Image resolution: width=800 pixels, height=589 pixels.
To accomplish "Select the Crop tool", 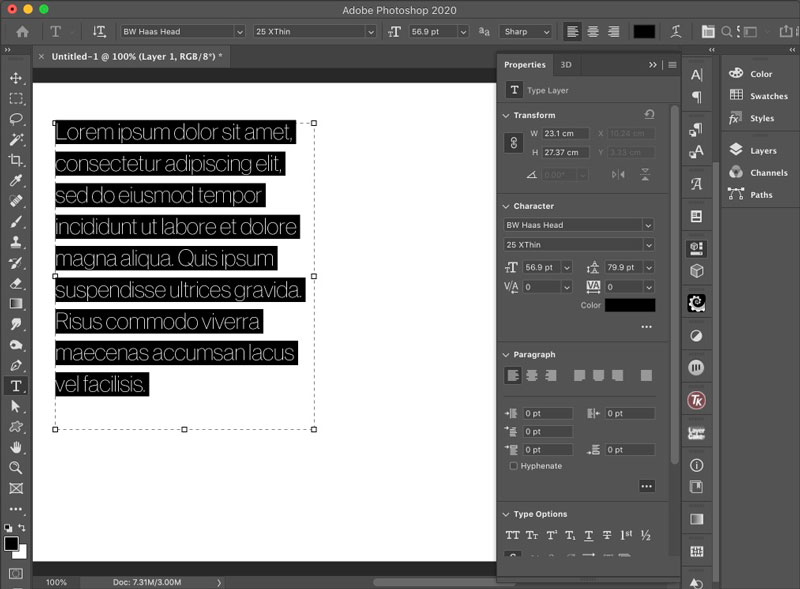I will pos(16,160).
